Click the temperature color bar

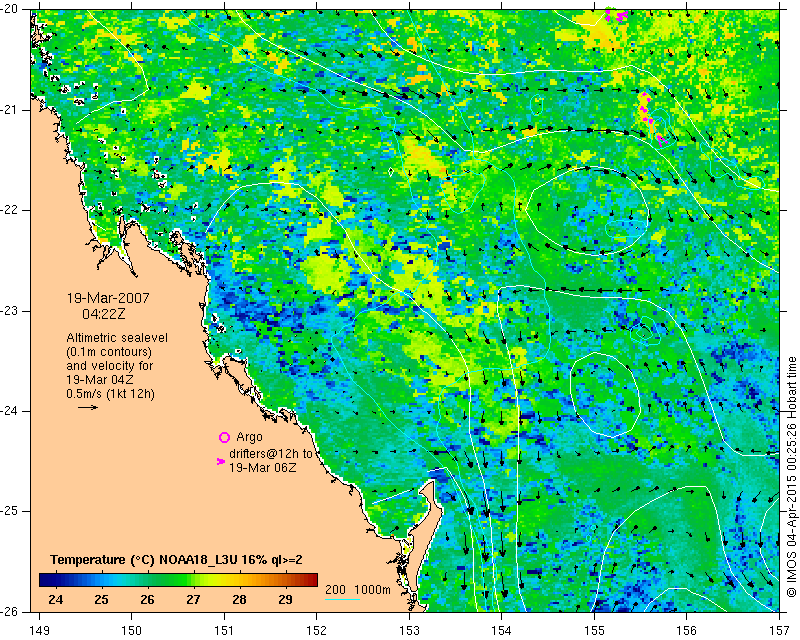(179, 580)
